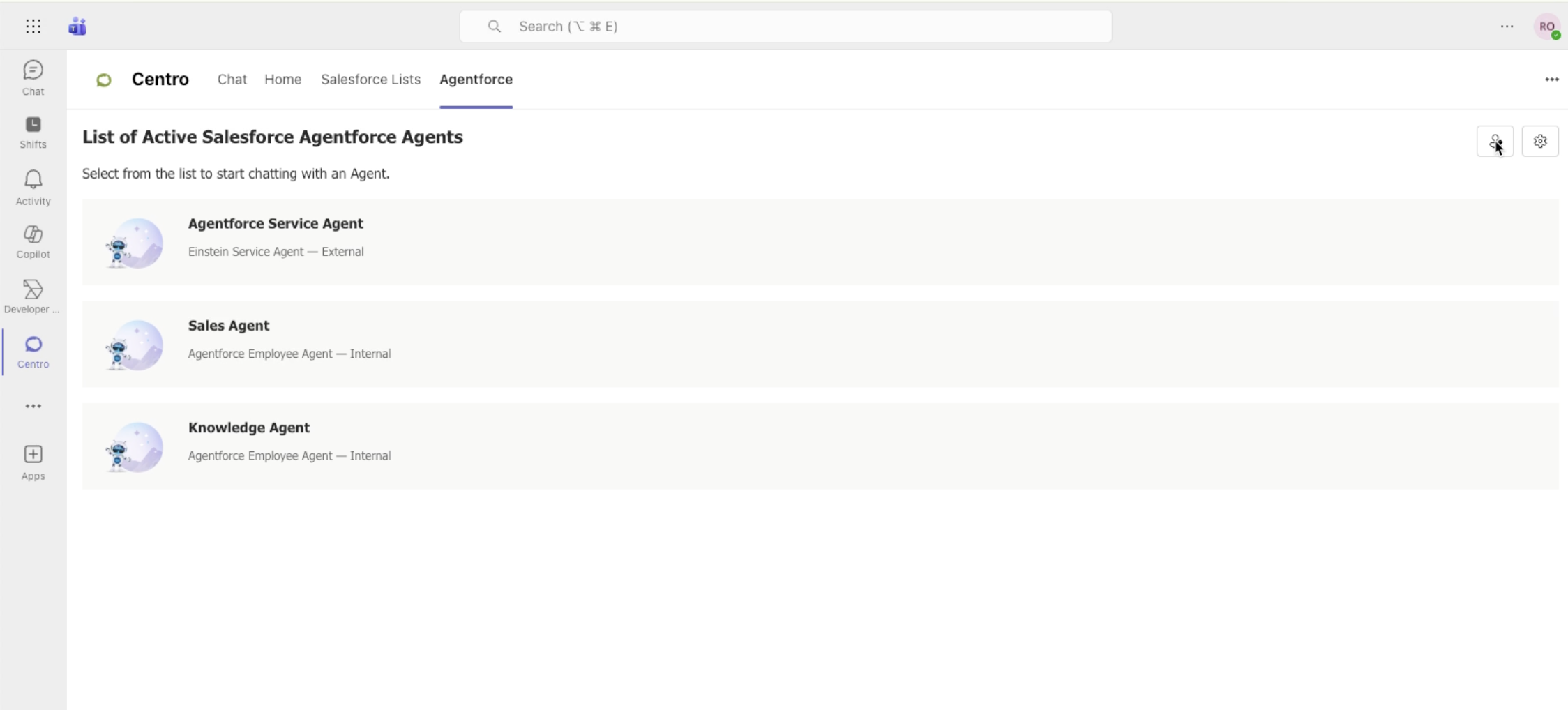Launch Copilot from the sidebar

tap(33, 242)
